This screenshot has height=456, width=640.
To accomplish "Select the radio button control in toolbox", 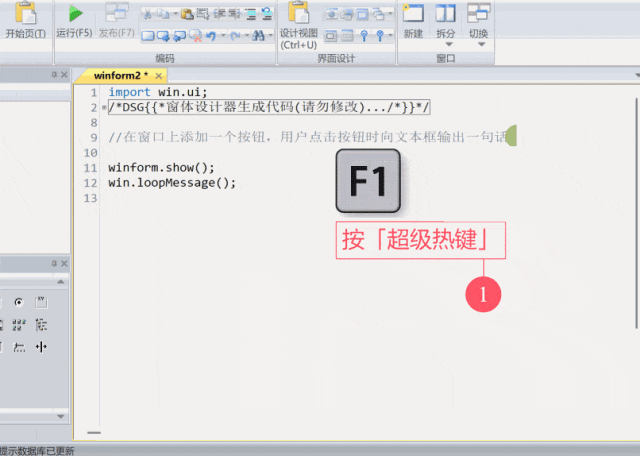I will 19,302.
